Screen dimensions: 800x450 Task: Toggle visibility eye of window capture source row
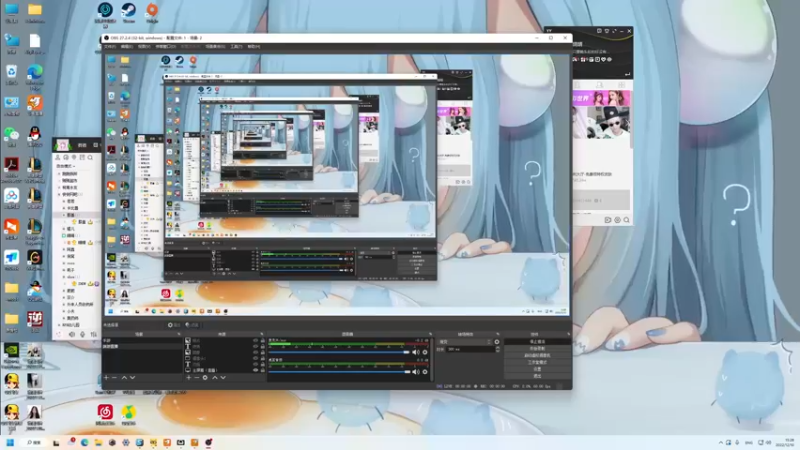pos(256,358)
